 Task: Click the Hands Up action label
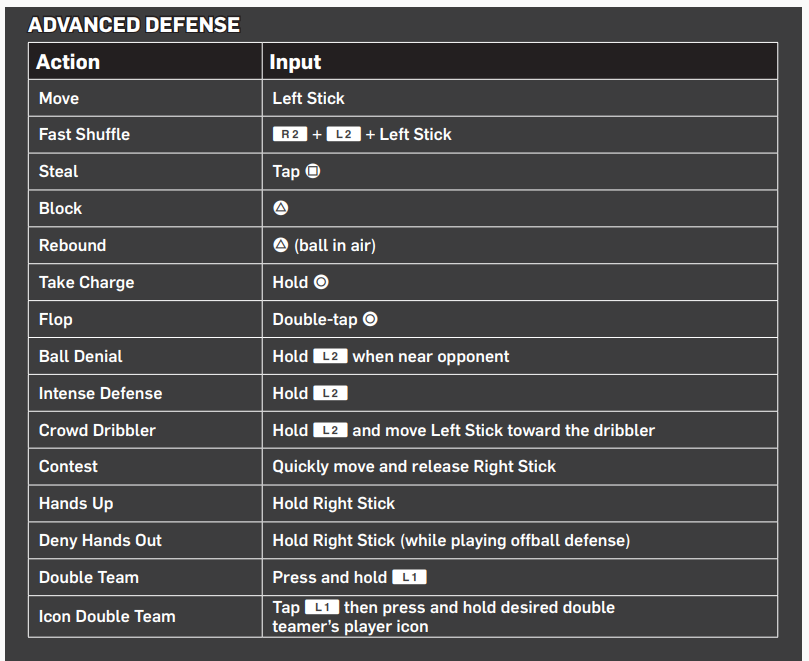[76, 504]
